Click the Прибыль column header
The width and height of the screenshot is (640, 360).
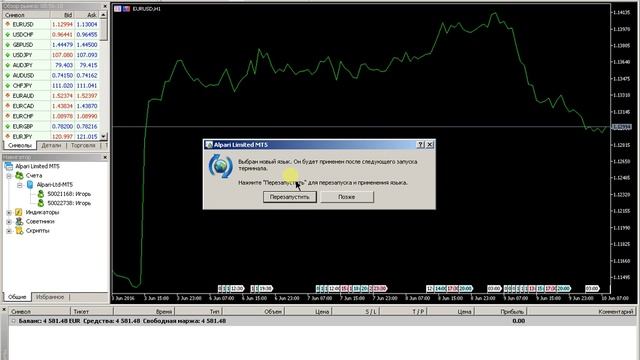(500, 311)
